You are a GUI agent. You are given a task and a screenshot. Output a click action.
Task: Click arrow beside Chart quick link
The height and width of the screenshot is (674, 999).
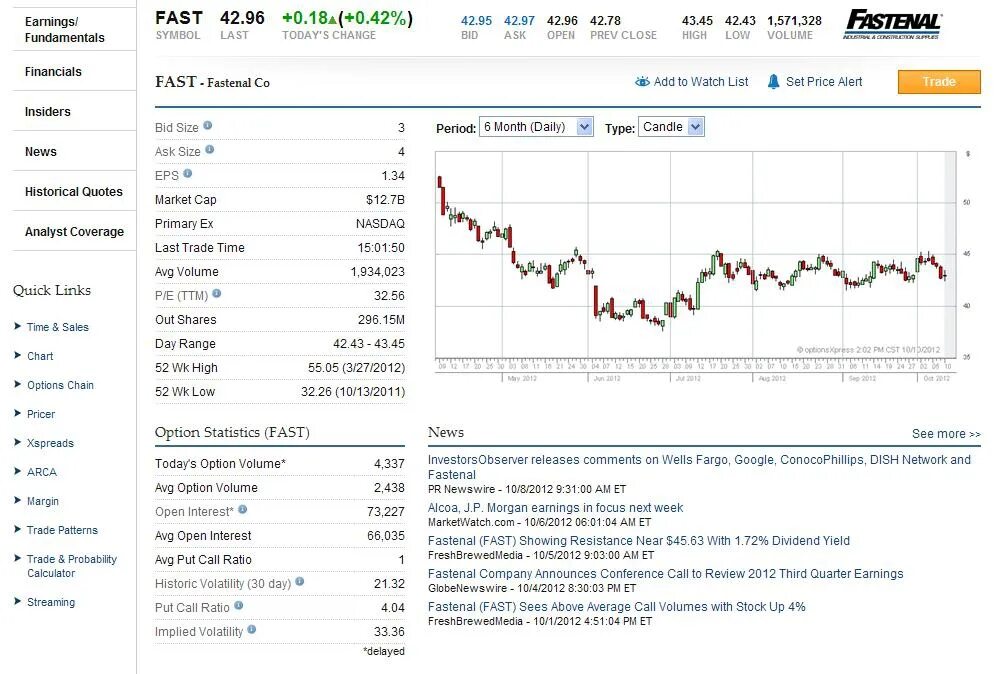[x=18, y=355]
